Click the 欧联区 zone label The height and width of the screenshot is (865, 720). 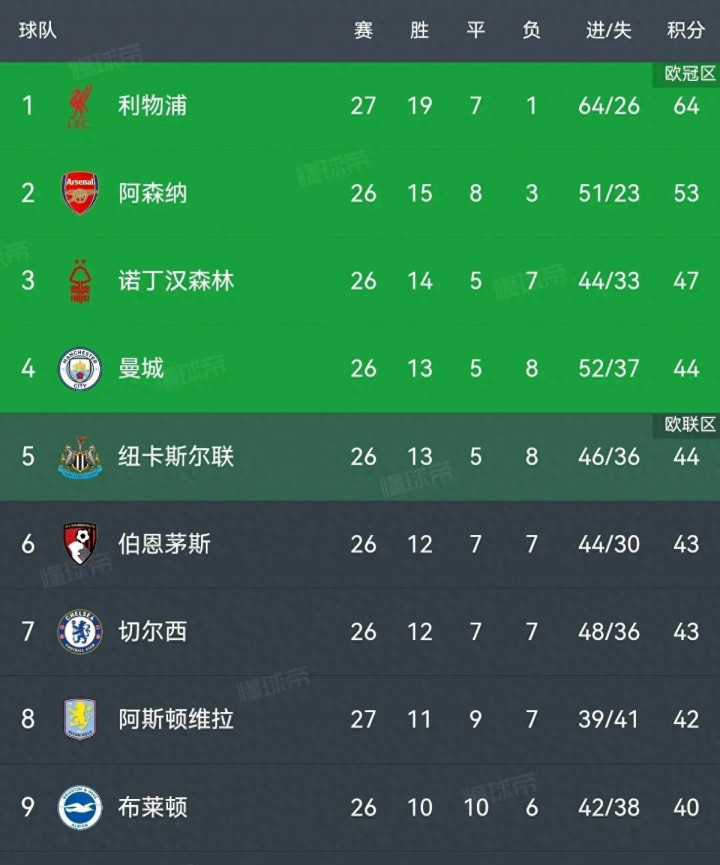point(689,424)
